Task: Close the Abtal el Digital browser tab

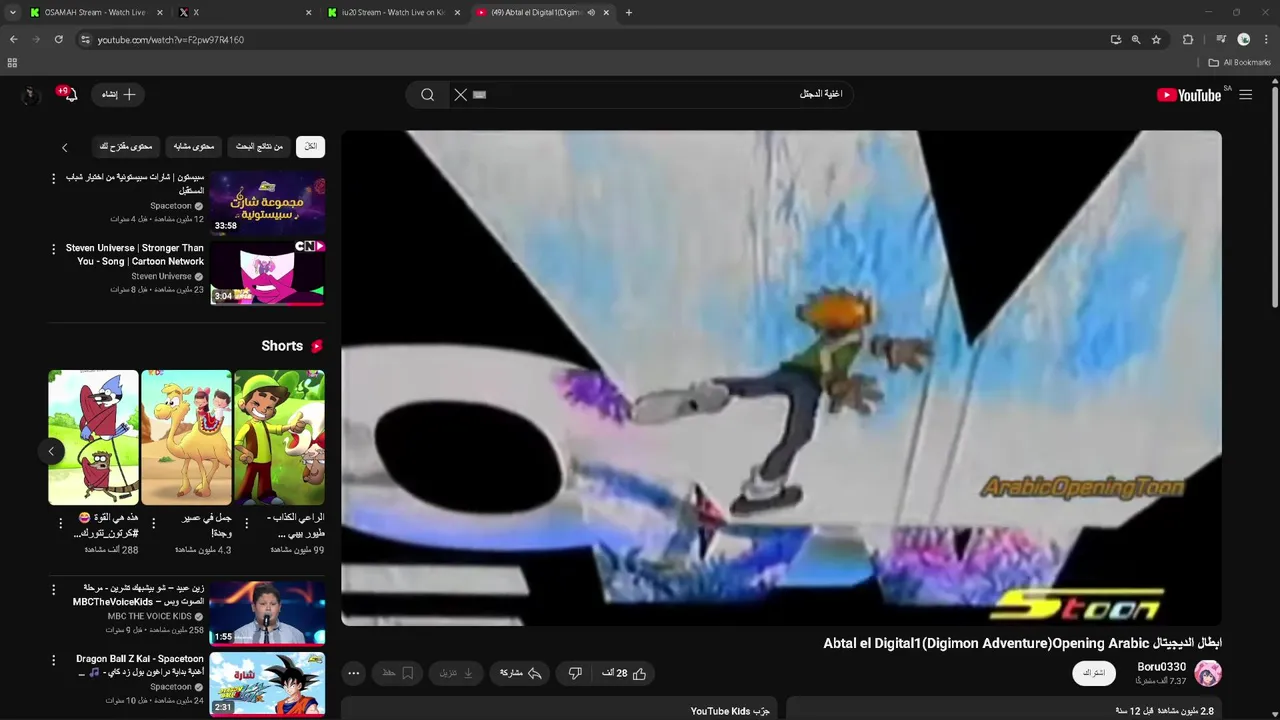Action: (x=606, y=13)
